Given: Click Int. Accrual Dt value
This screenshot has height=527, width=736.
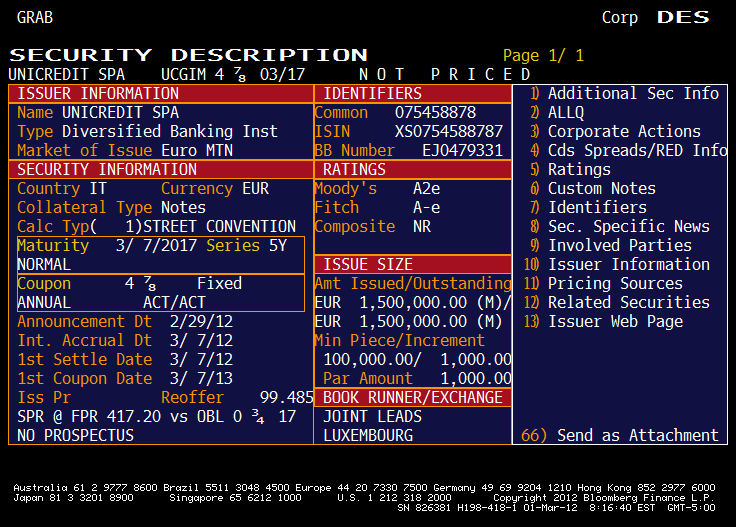Looking at the screenshot, I should click(201, 341).
